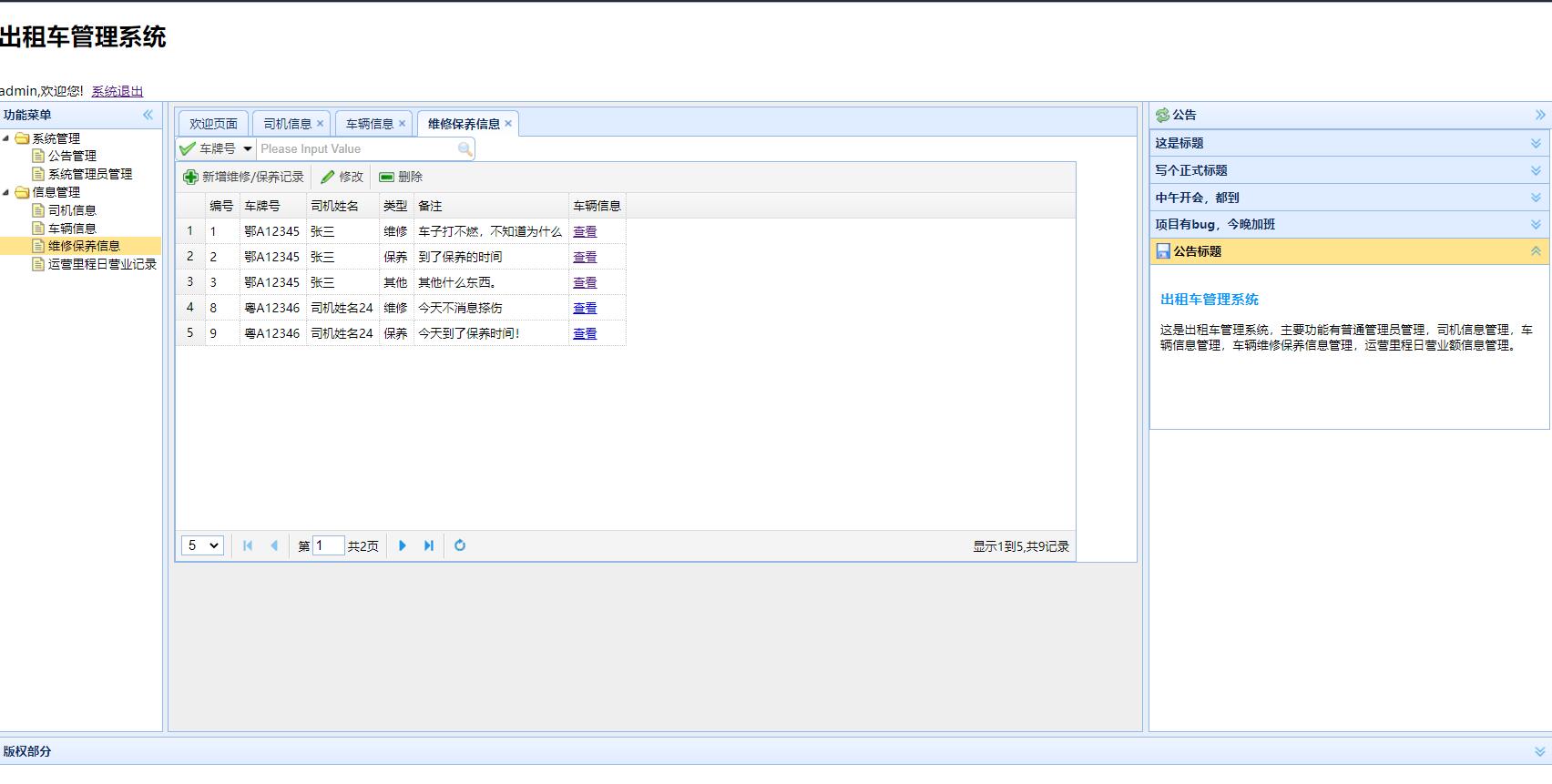Collapse the 公告 panel on right

coord(1540,115)
